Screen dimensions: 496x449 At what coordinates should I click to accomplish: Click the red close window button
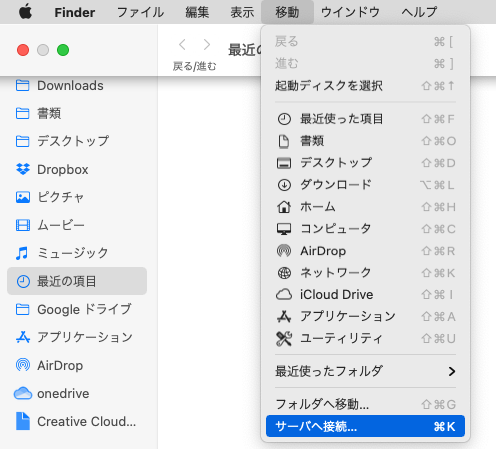23,50
